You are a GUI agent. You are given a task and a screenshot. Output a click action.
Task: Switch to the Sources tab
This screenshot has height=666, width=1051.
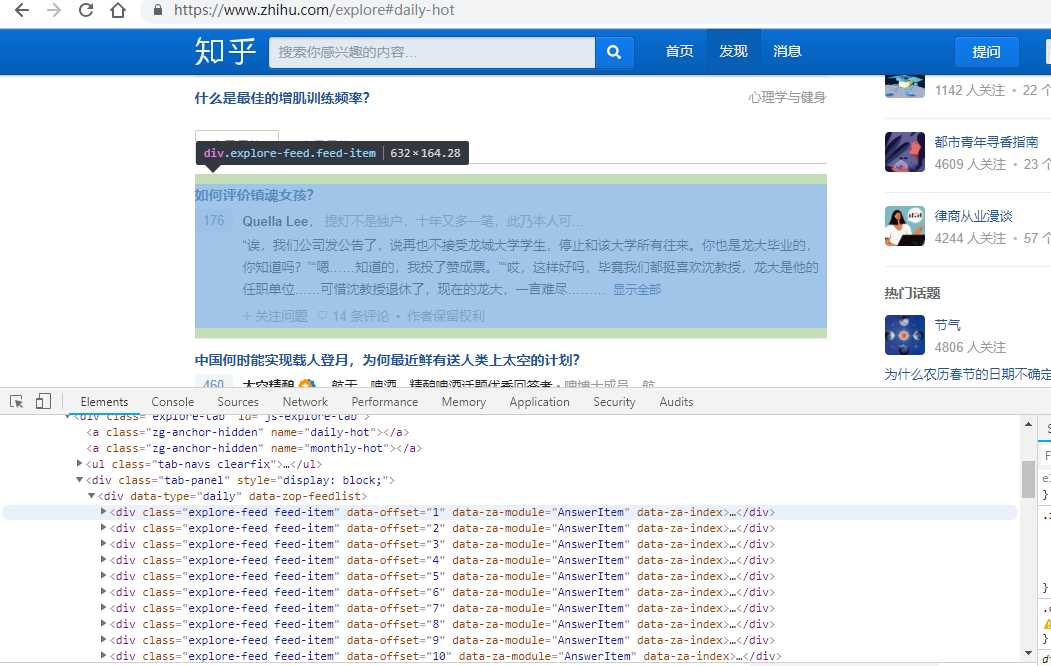pyautogui.click(x=238, y=401)
